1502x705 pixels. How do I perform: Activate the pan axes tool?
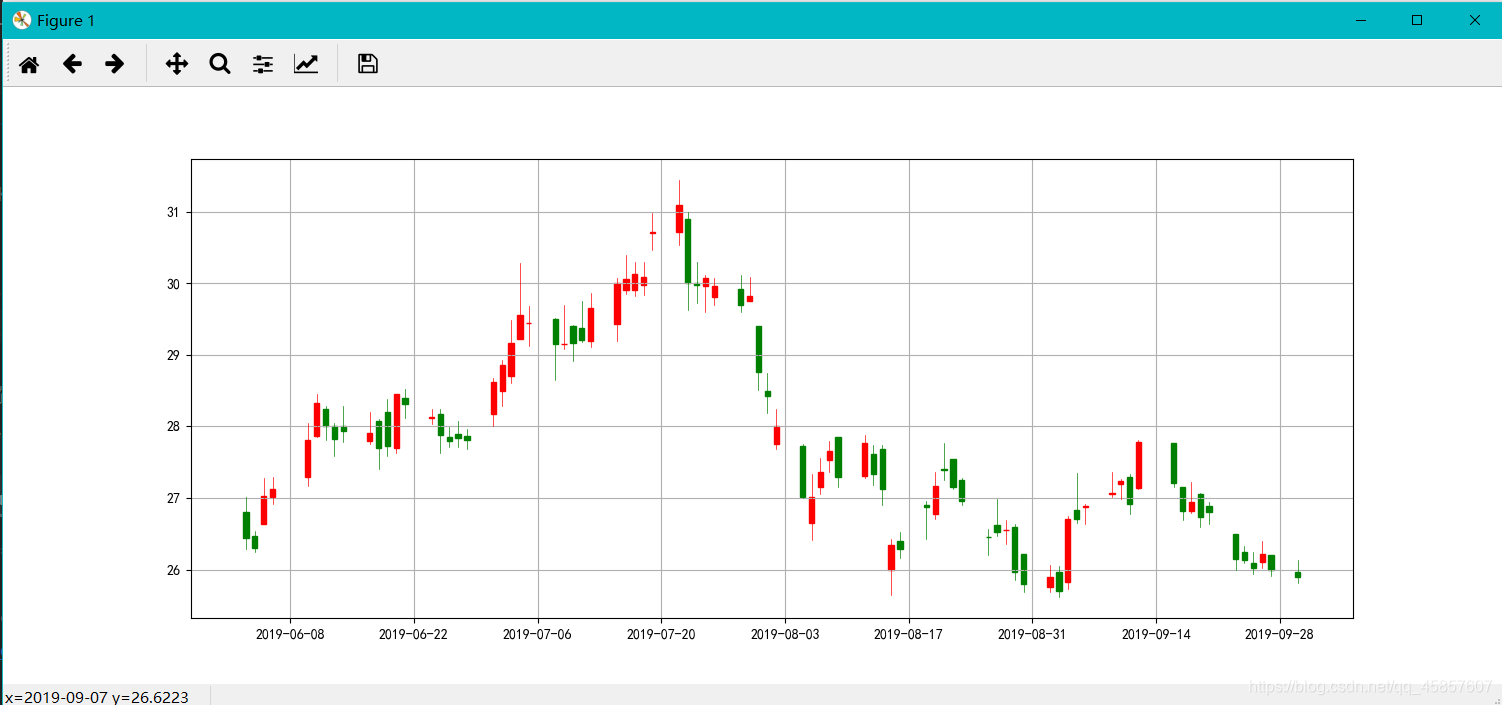click(x=177, y=64)
